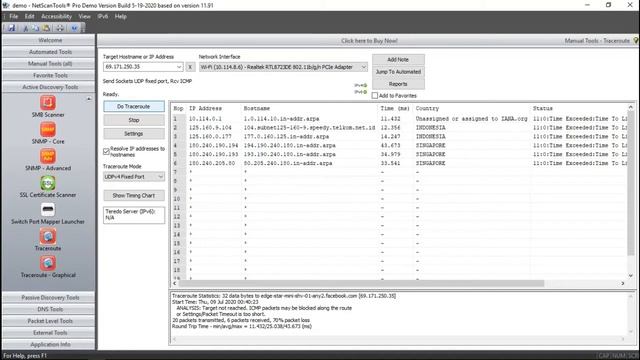Open Manual Tools (all) sidebar section
This screenshot has height=360, width=640.
(49, 64)
